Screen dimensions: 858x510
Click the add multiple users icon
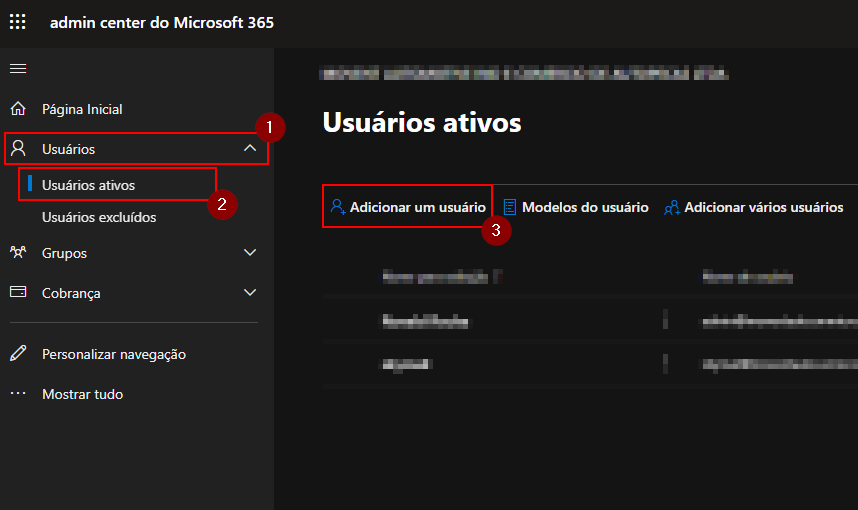(672, 207)
